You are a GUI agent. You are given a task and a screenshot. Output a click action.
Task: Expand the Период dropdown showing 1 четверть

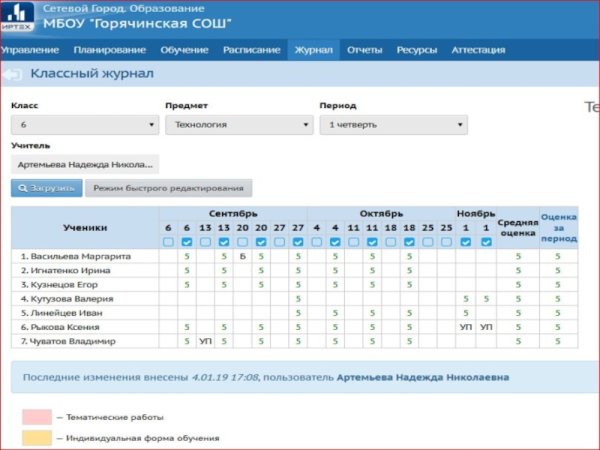[x=393, y=125]
